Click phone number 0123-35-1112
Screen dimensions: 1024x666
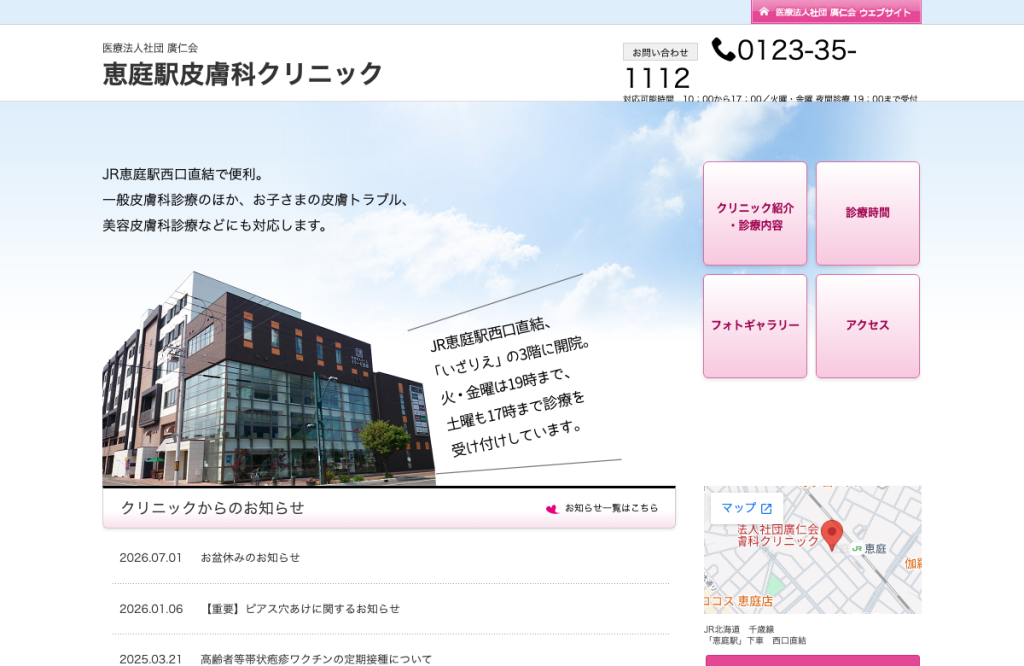[x=740, y=65]
